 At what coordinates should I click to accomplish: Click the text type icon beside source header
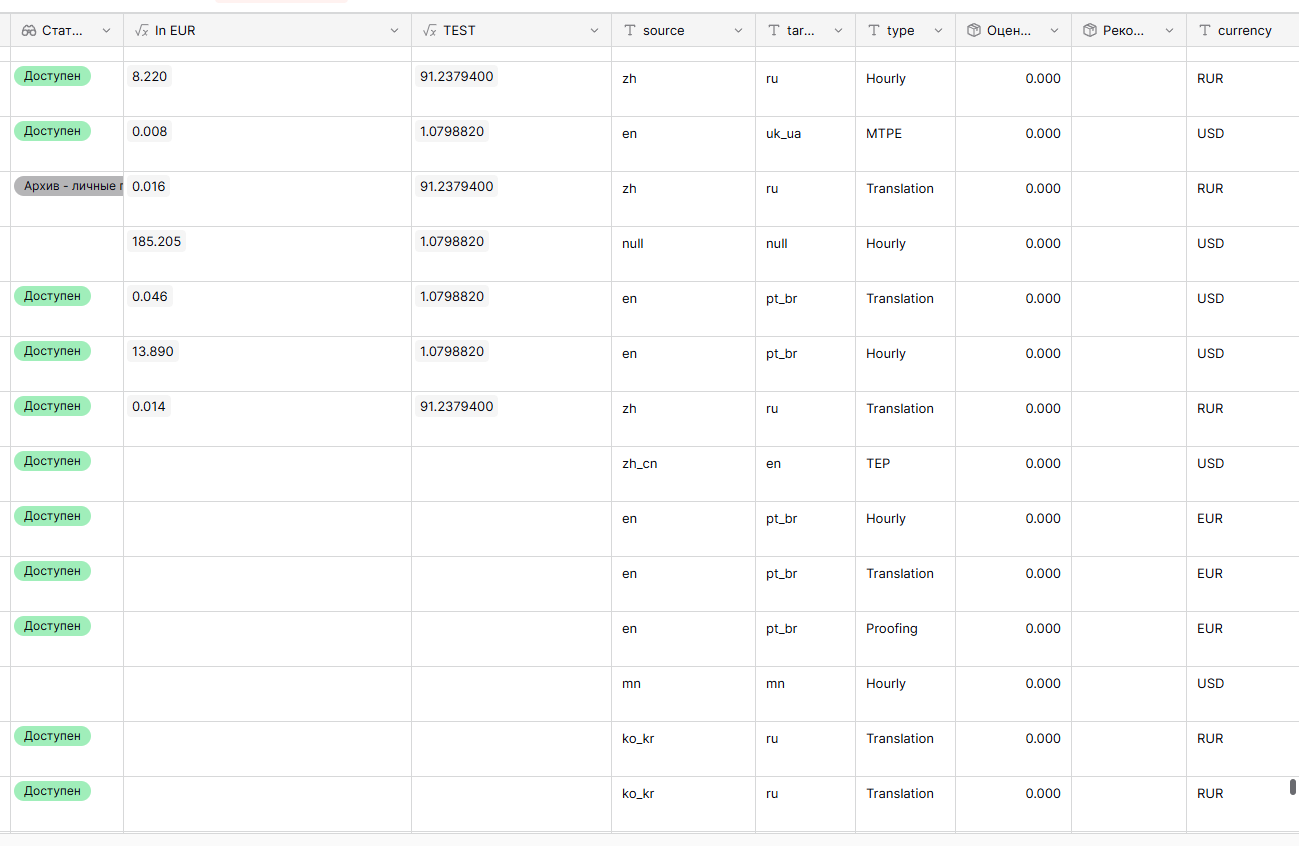[x=630, y=31]
